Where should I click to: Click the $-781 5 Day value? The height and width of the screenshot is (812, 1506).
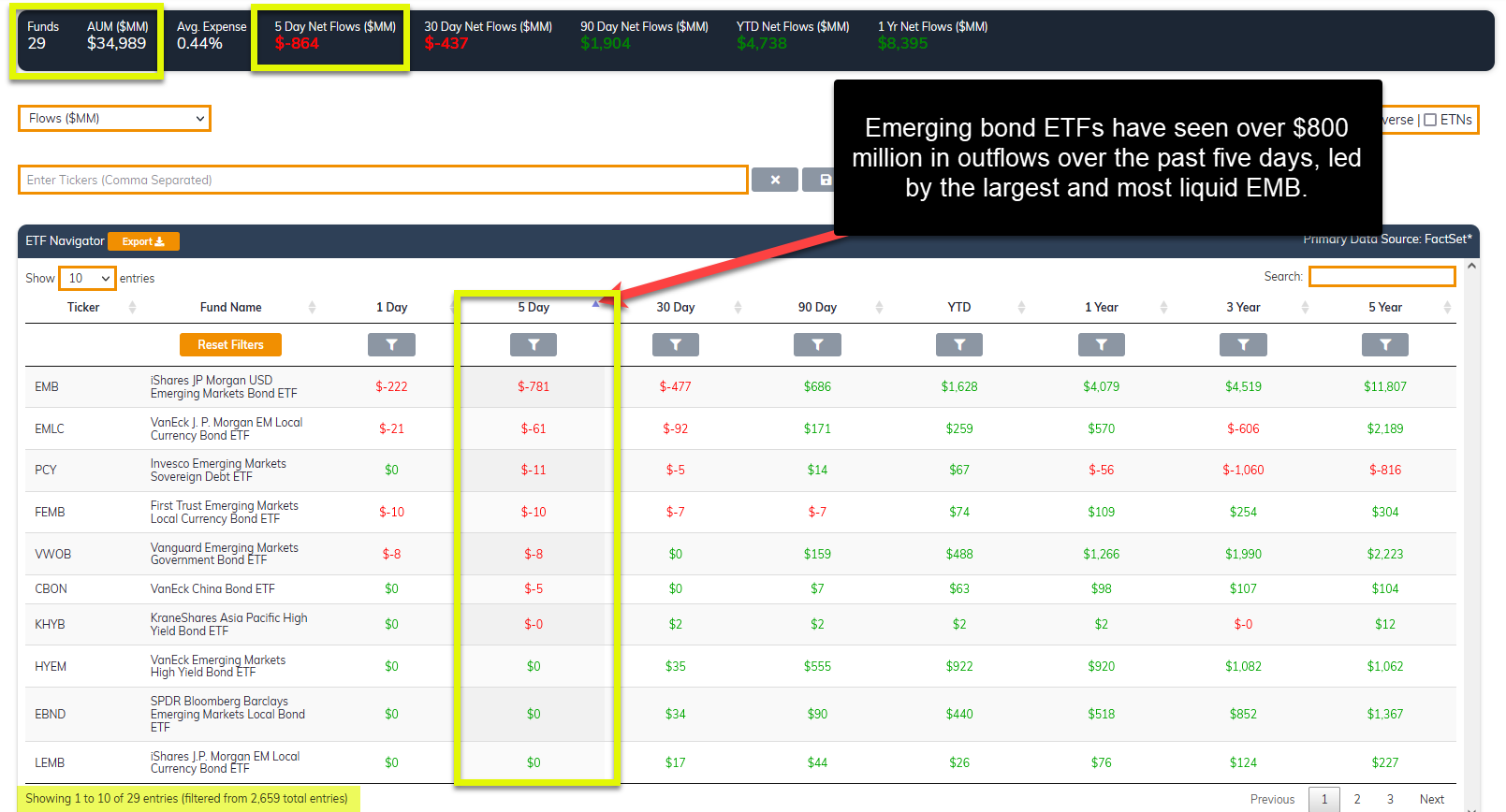534,386
